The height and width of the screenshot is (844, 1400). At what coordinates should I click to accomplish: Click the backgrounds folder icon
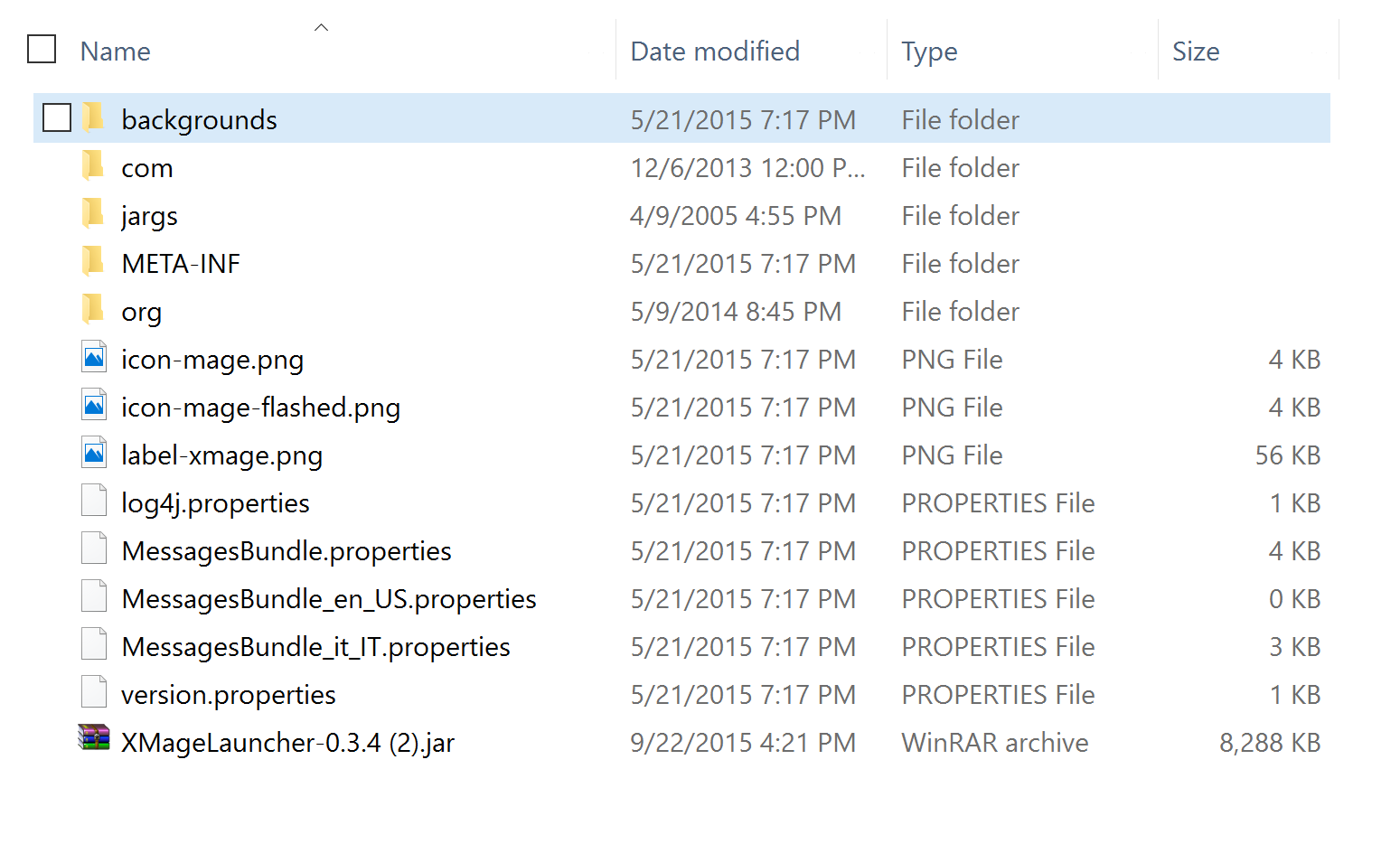pyautogui.click(x=93, y=117)
